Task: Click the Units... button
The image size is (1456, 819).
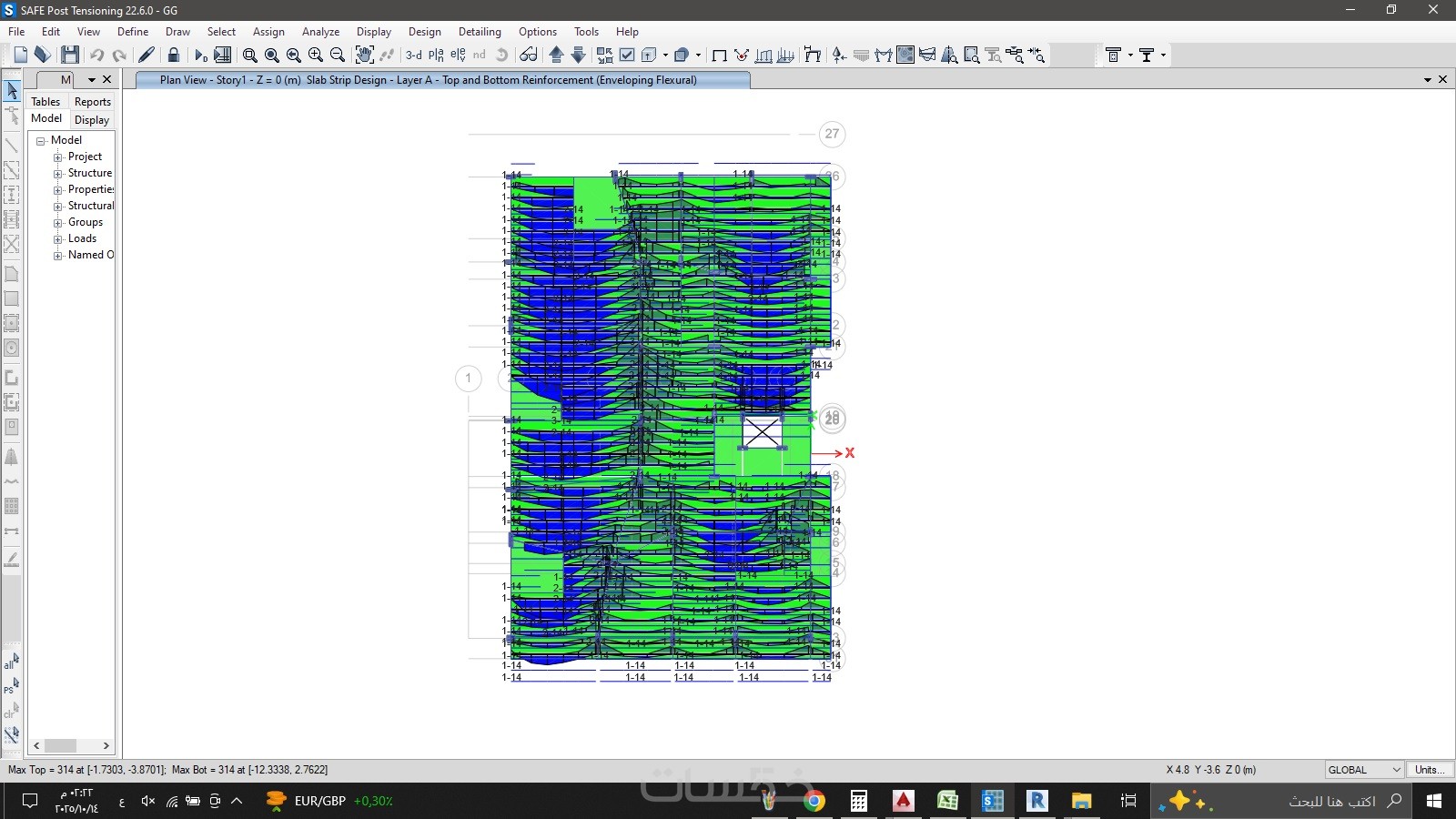Action: 1430,770
